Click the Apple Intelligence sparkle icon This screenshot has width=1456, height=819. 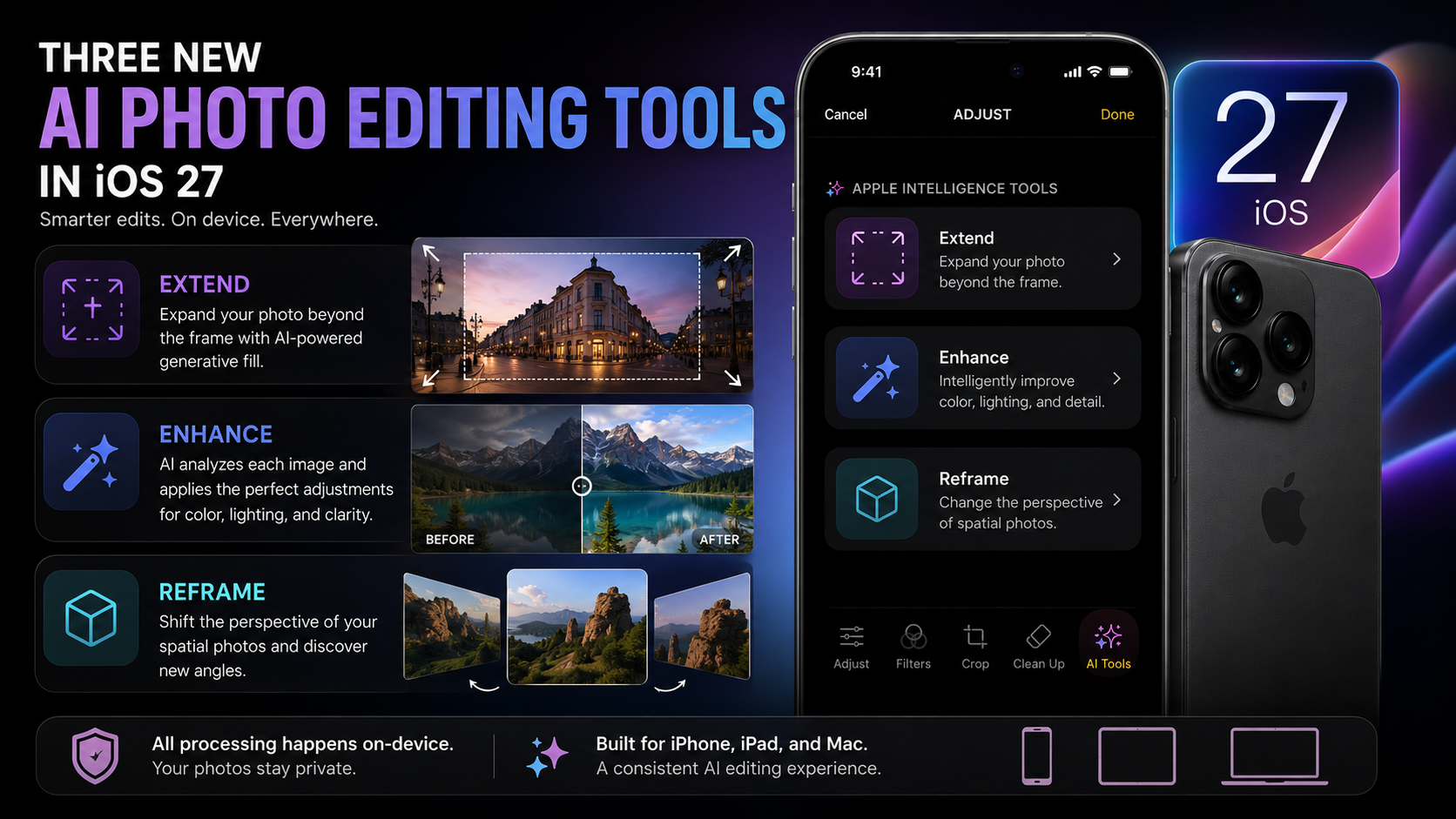(835, 188)
